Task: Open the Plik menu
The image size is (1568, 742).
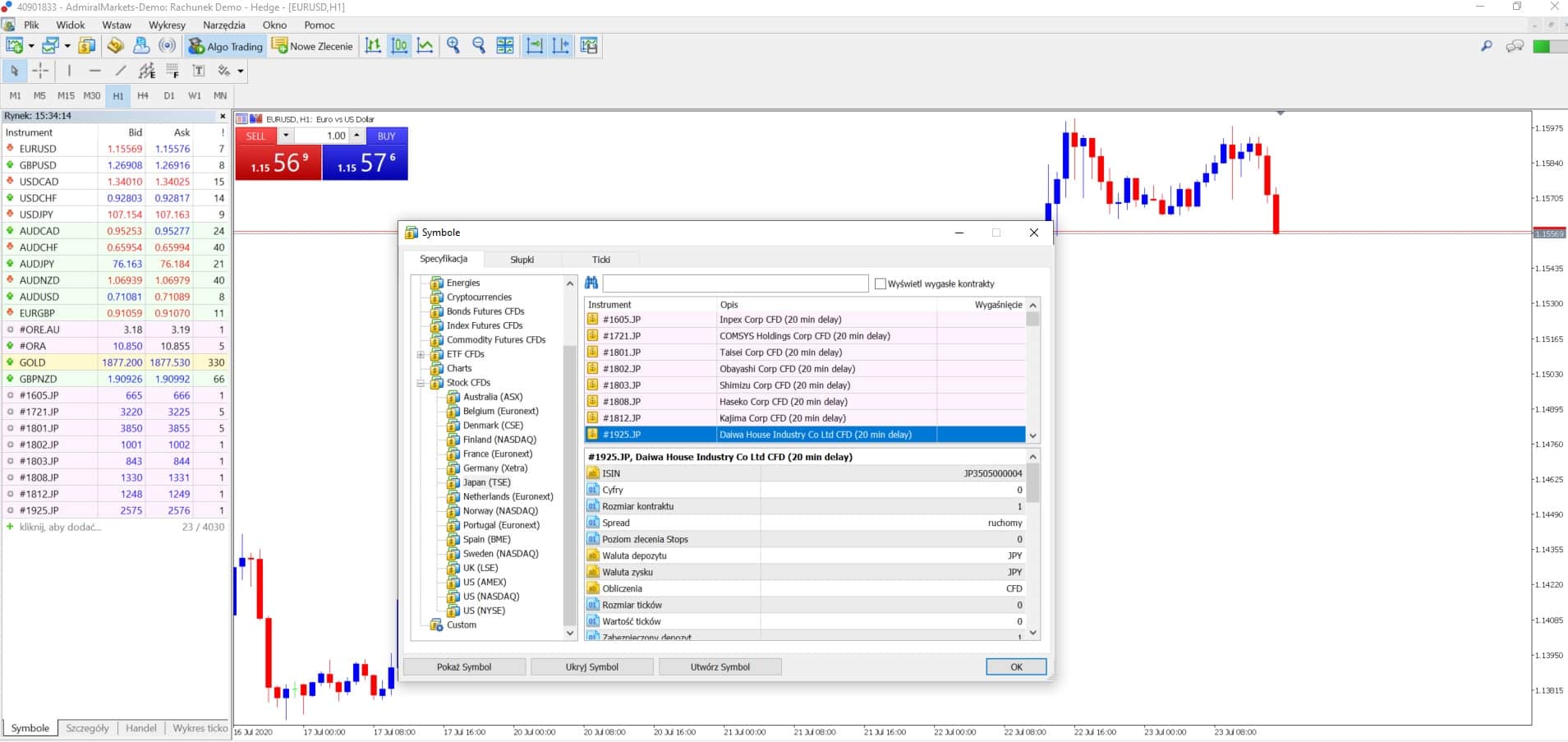Action: [x=31, y=25]
